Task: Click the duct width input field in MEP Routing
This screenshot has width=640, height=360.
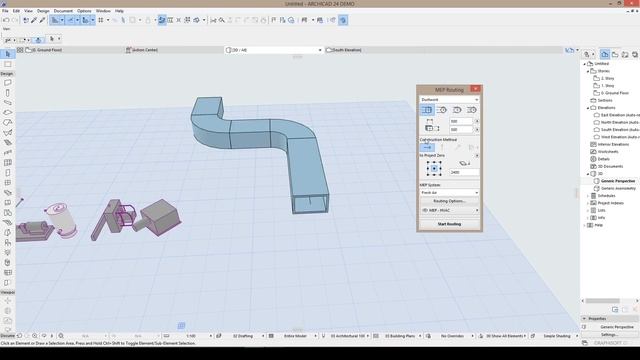Action: [x=461, y=121]
